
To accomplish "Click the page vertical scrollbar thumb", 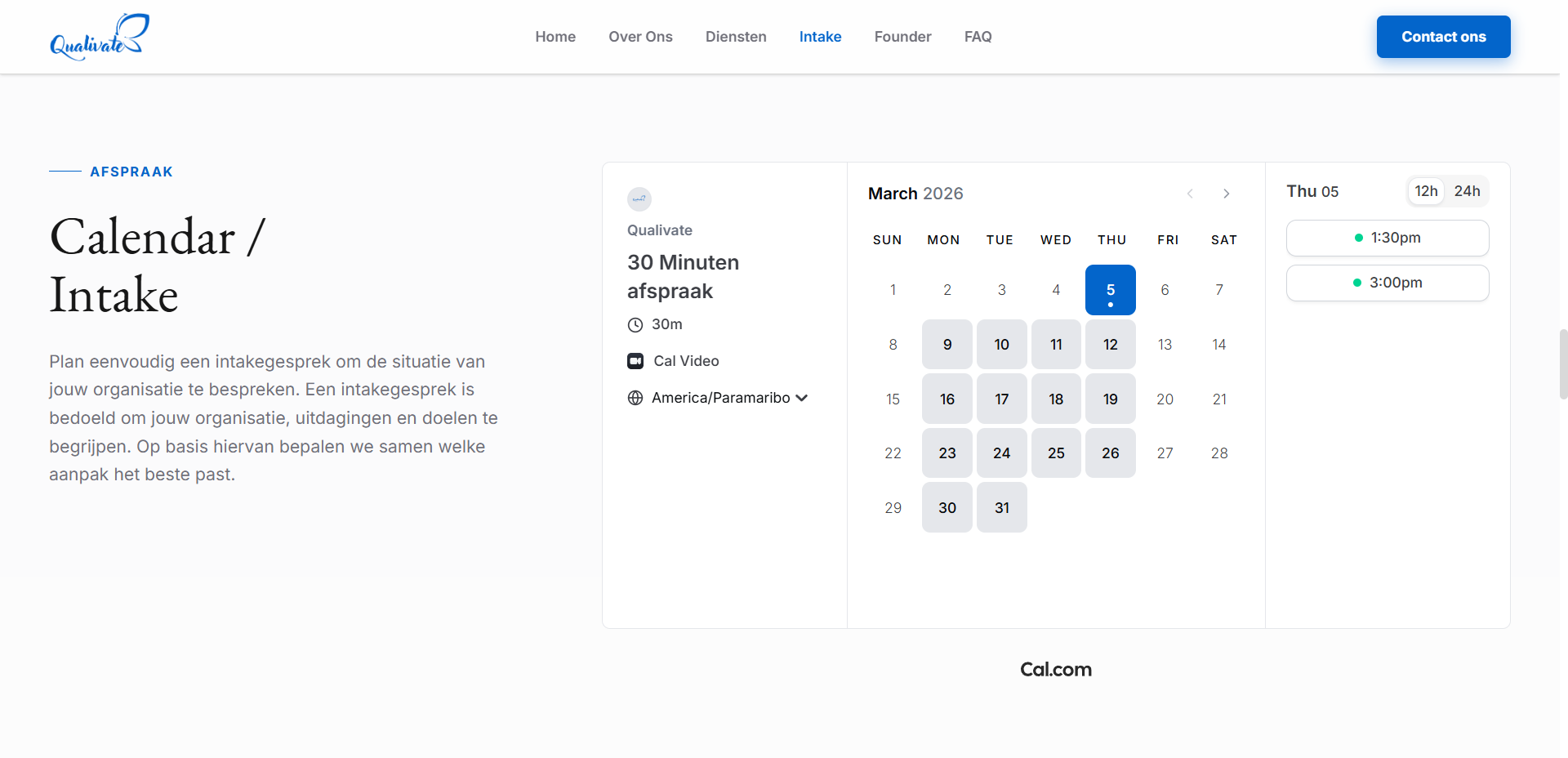I will (x=1563, y=363).
